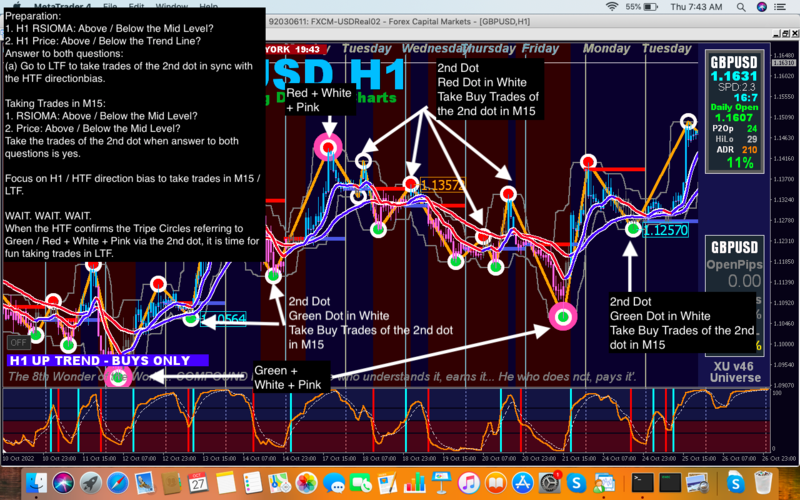Open the Mail stamp icon in dock
Screen dimensions: 800x500
pyautogui.click(x=145, y=482)
